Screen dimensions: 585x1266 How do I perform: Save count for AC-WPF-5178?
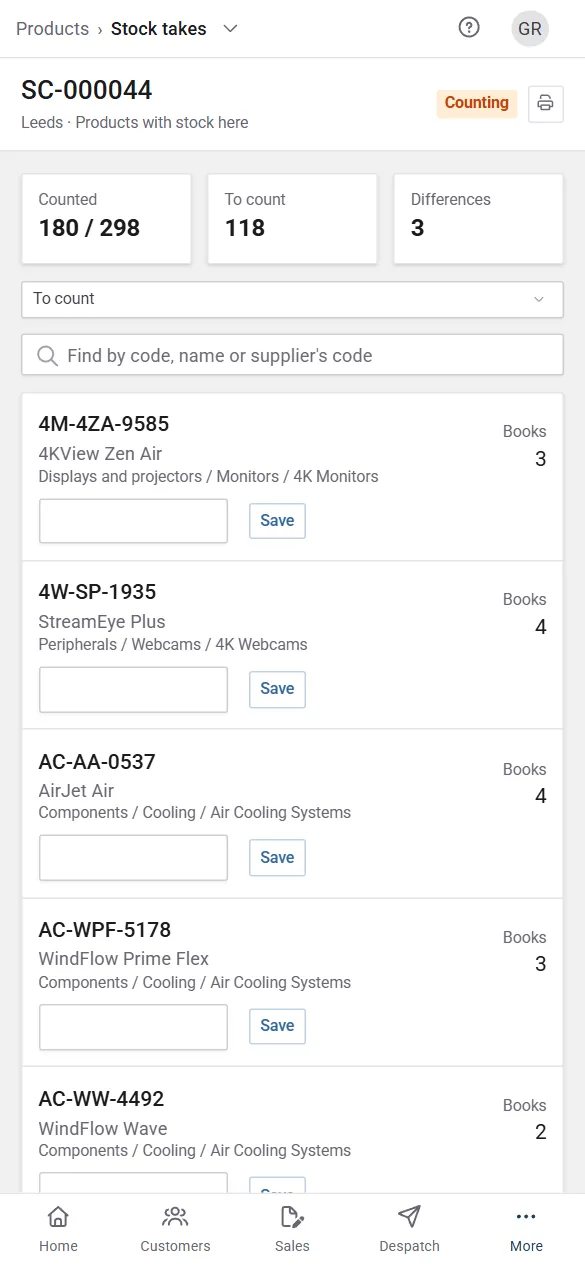coord(277,1026)
